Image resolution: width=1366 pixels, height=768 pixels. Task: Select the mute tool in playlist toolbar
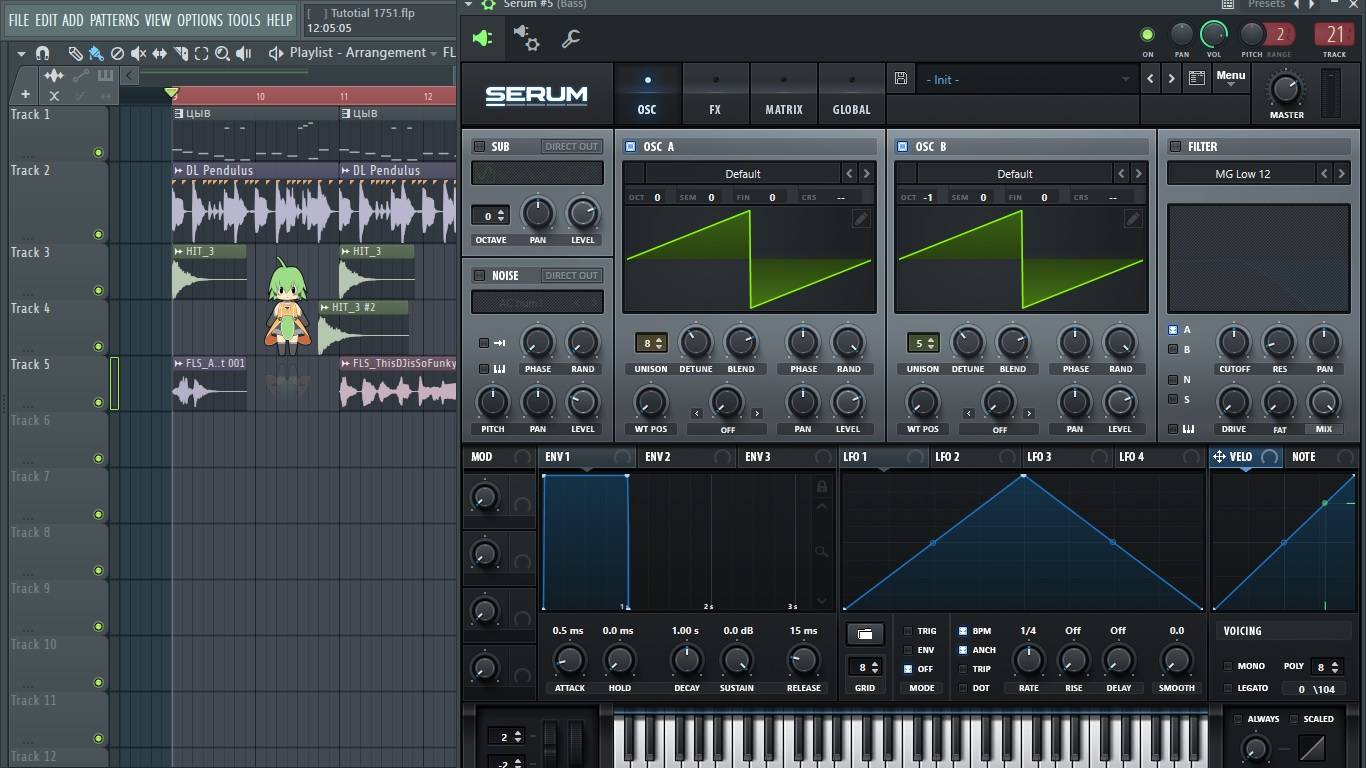(138, 53)
